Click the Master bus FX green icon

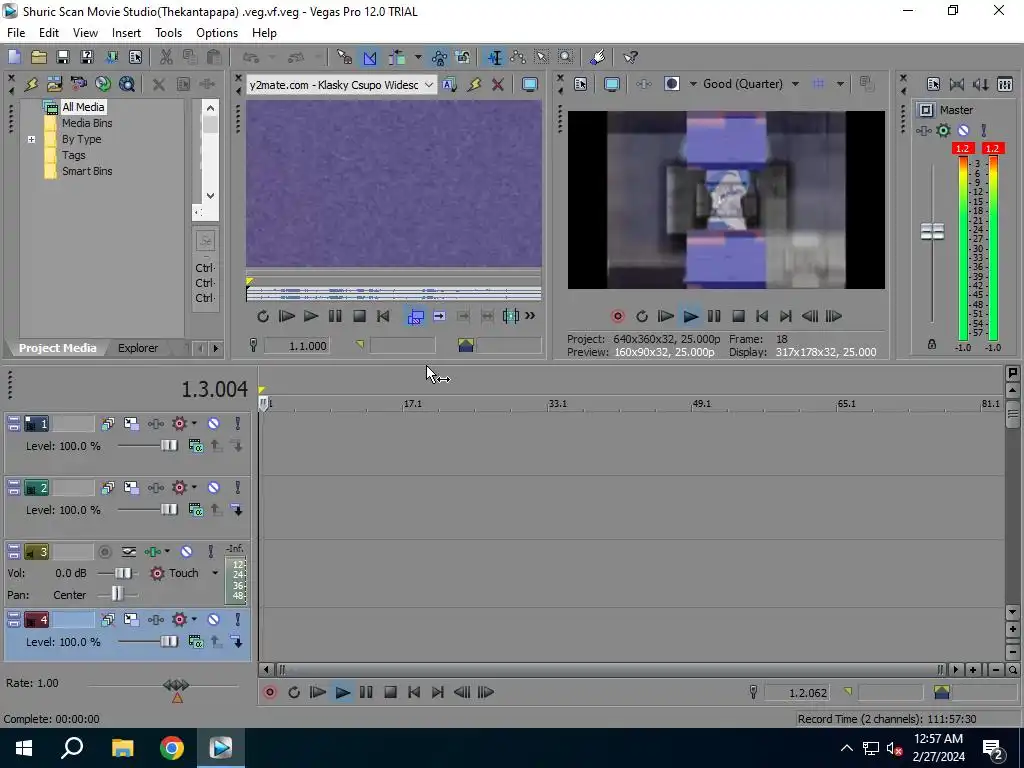943,131
